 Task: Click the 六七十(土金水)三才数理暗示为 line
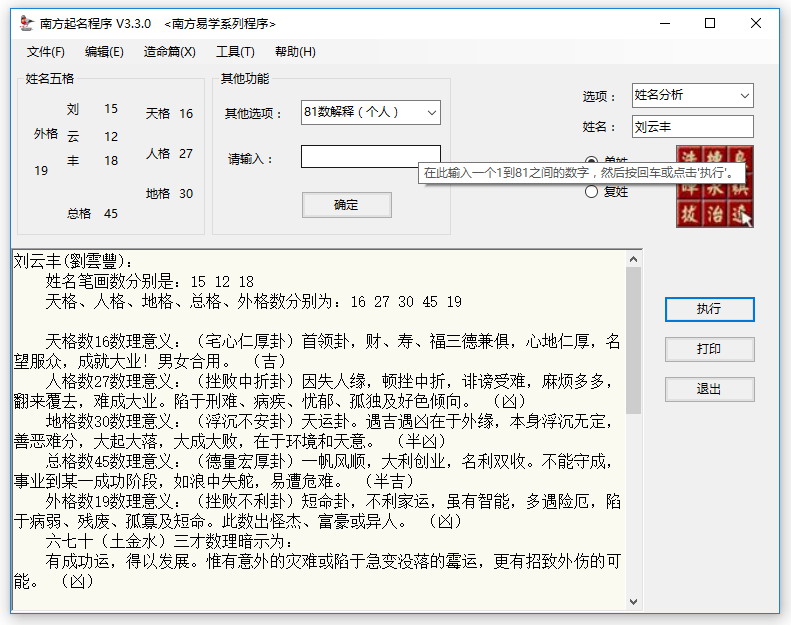click(169, 541)
